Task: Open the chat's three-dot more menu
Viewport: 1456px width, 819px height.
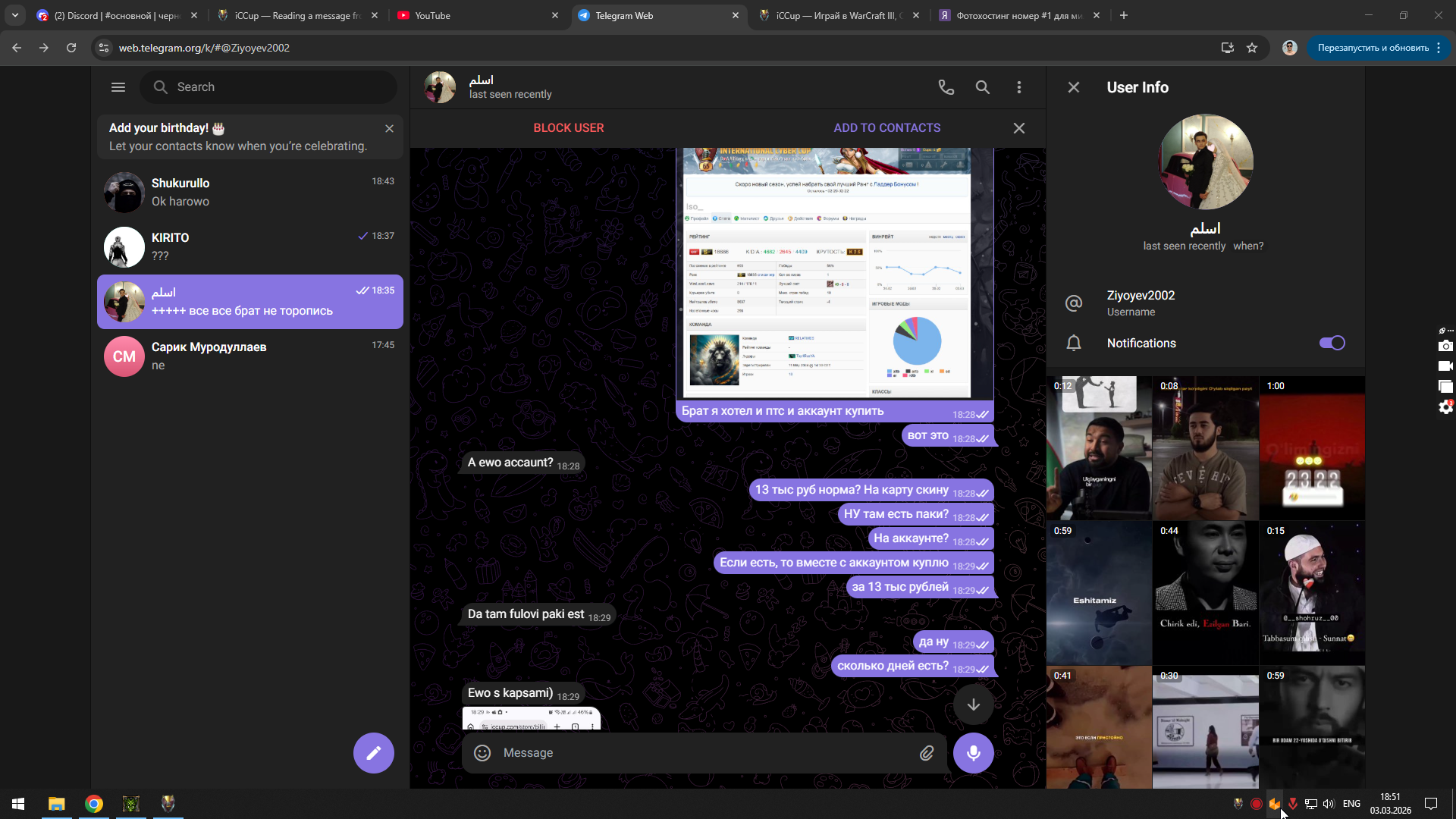Action: [x=1018, y=87]
